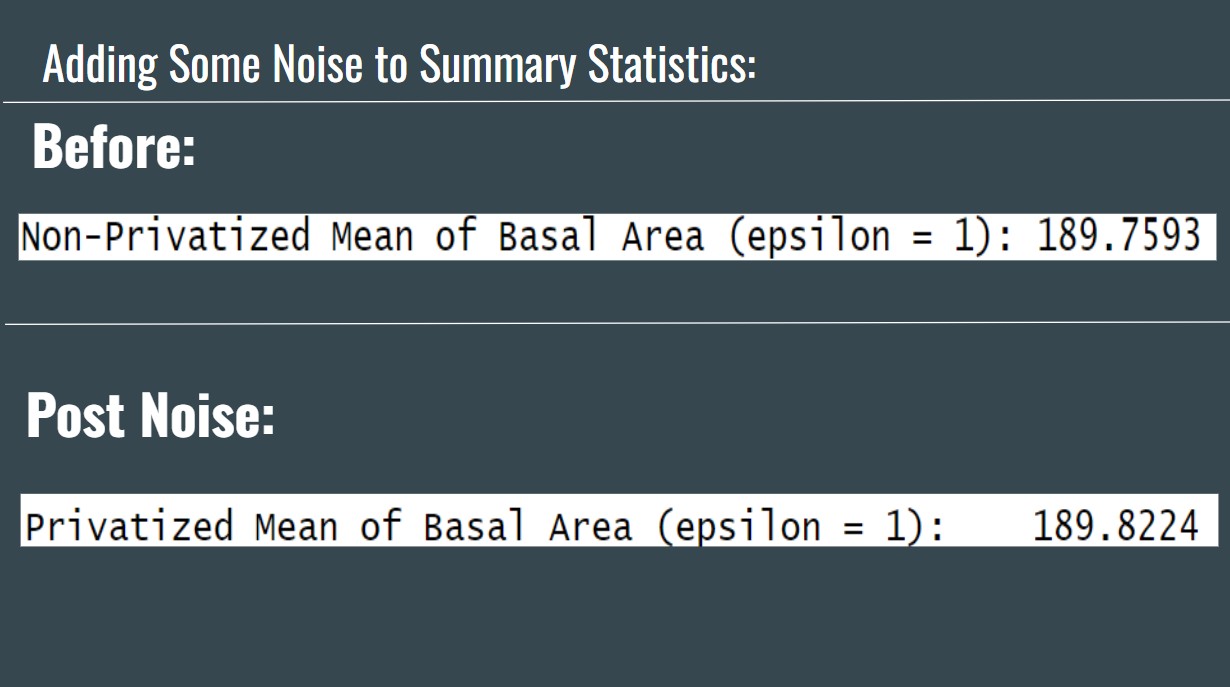Click the word 'Adding' in the title
Screen dimensions: 1230x687
coord(99,66)
